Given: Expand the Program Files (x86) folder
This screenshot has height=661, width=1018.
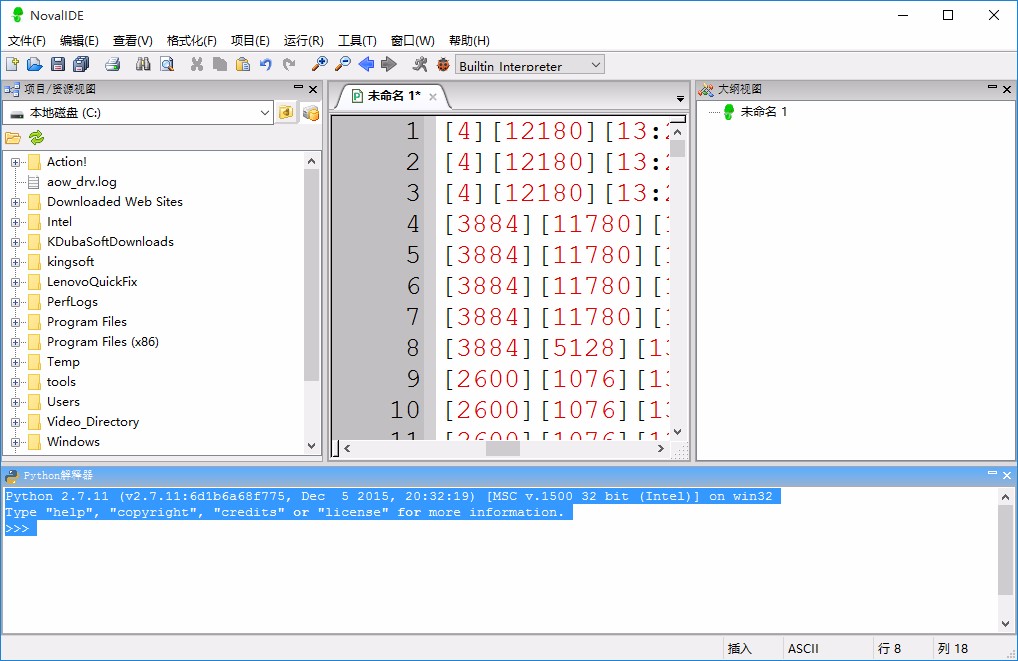Looking at the screenshot, I should 15,342.
